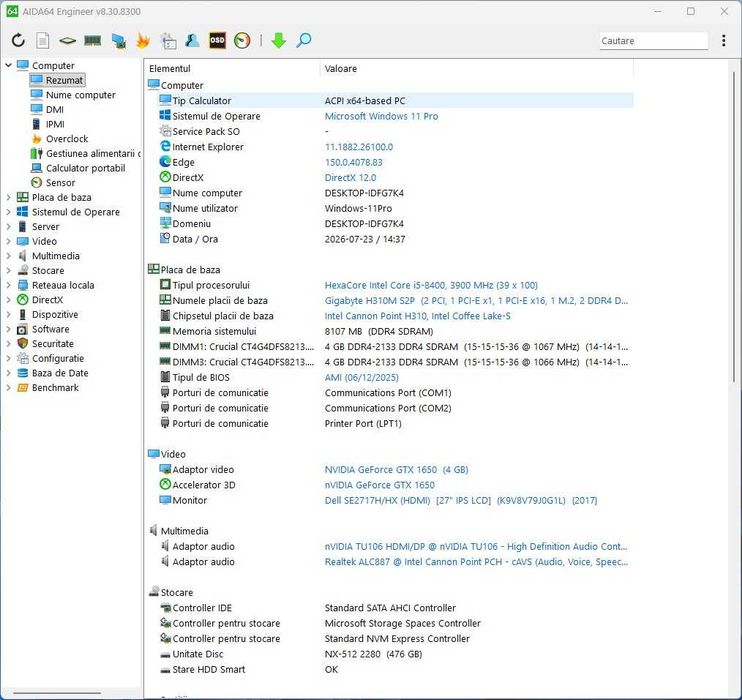Expand the Video tree node
Screen dimensions: 742x700
(8, 241)
